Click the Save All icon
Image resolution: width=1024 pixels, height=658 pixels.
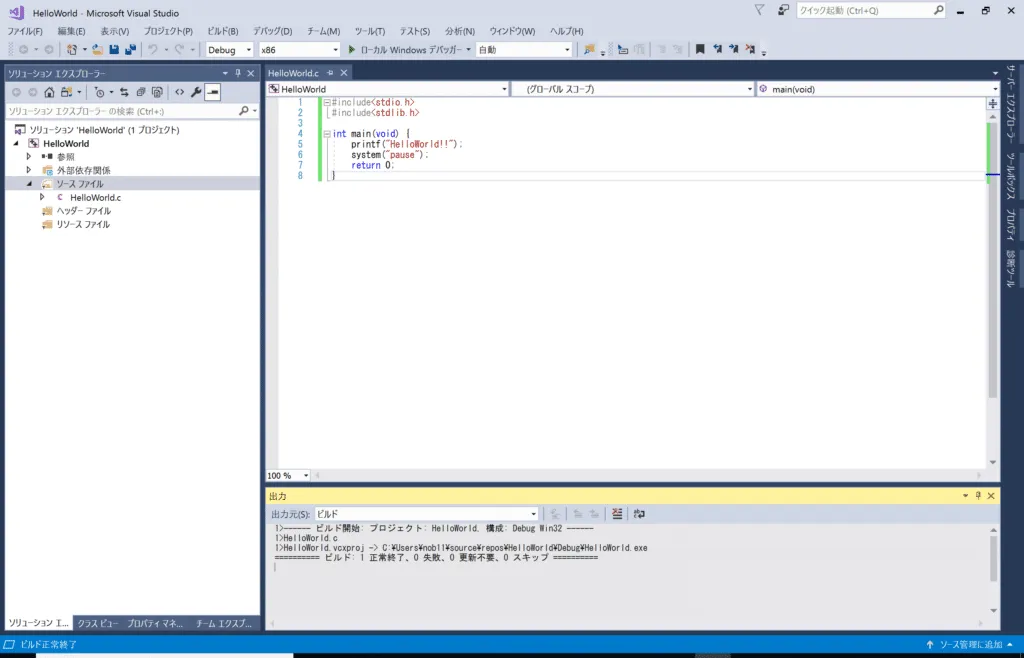pyautogui.click(x=131, y=50)
